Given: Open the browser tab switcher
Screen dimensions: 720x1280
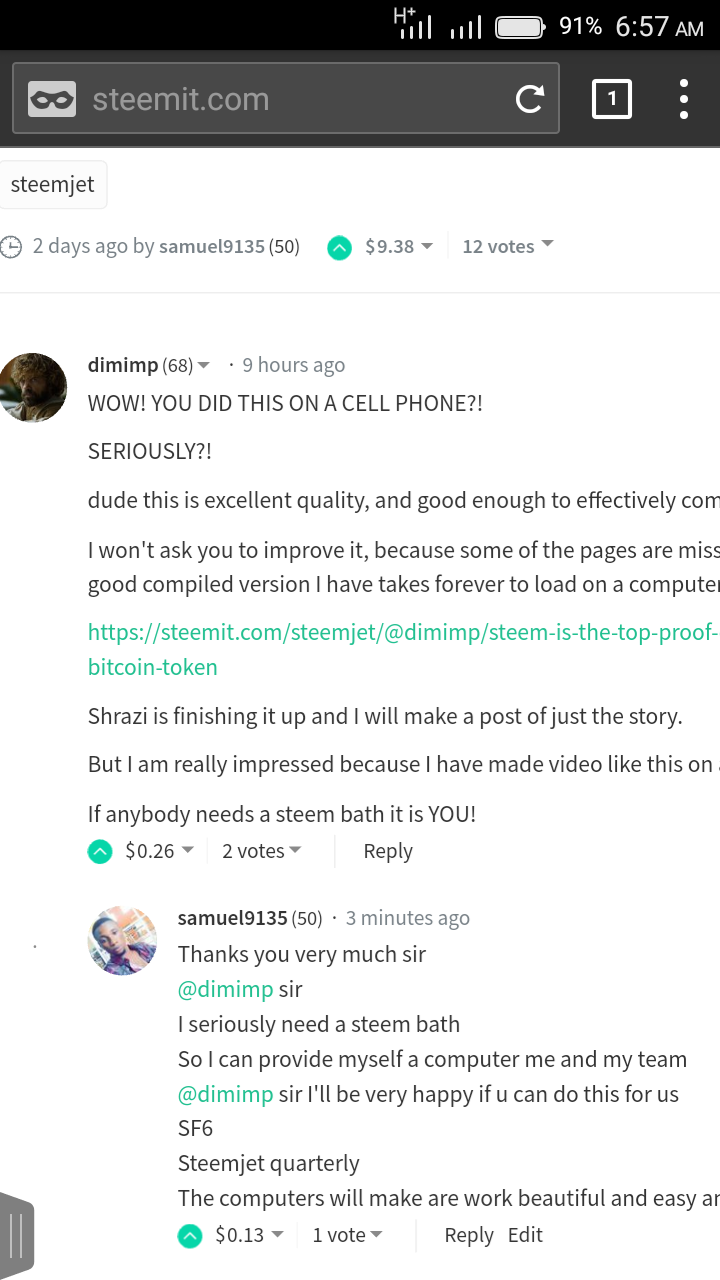Looking at the screenshot, I should (612, 99).
